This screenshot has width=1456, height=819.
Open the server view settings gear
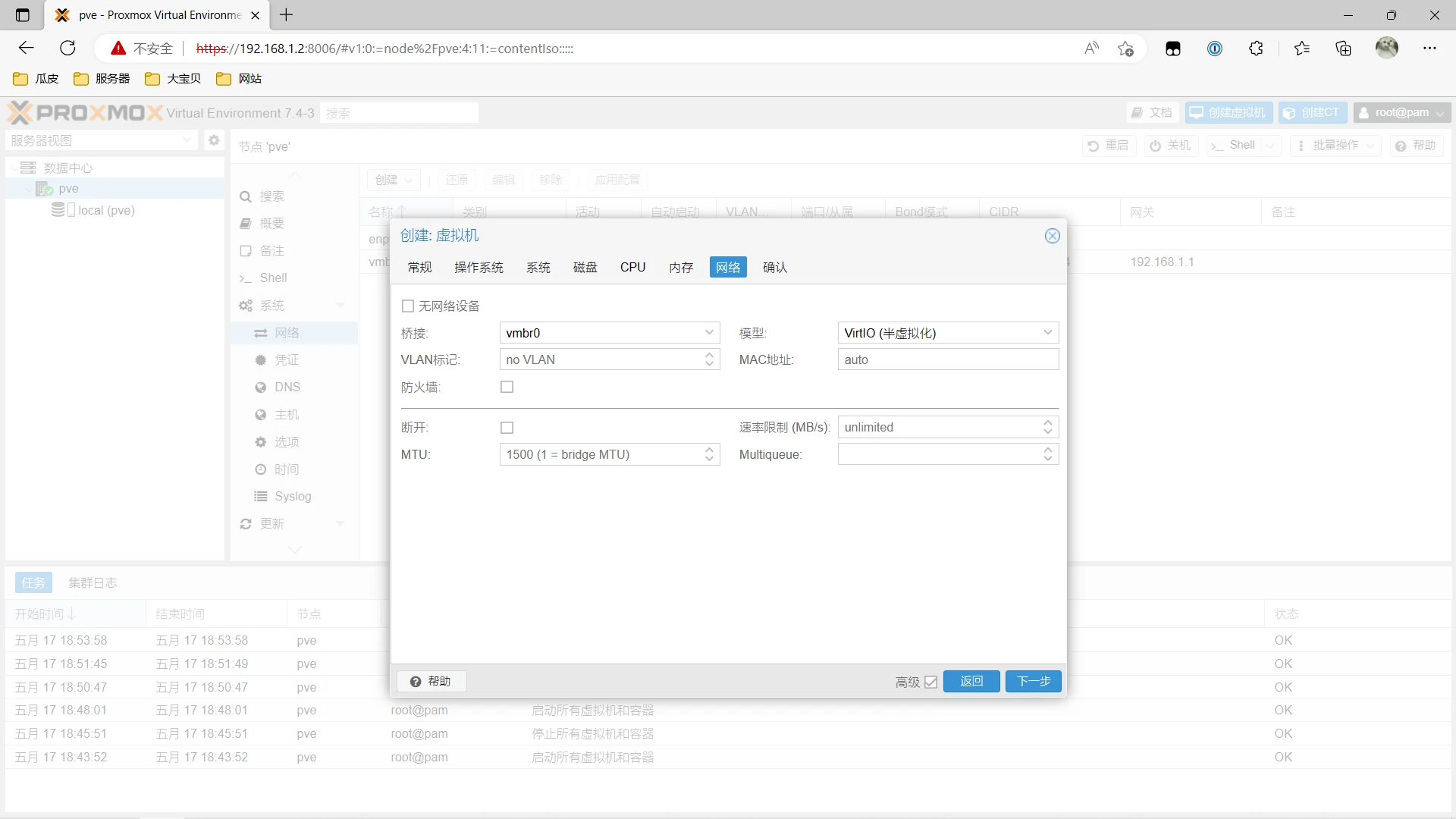(x=214, y=140)
